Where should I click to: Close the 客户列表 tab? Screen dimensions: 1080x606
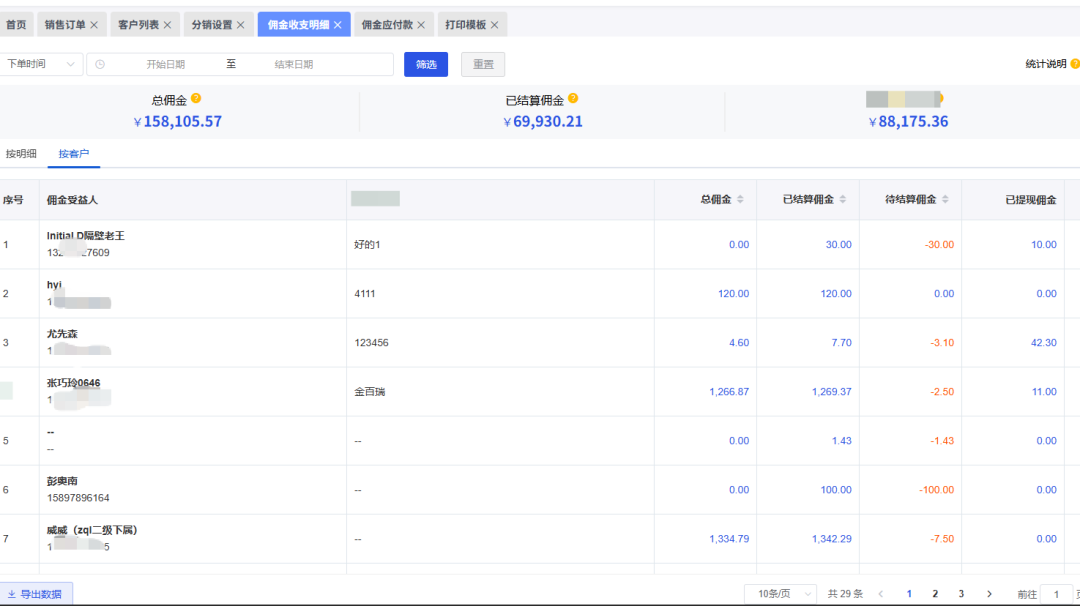coord(167,25)
